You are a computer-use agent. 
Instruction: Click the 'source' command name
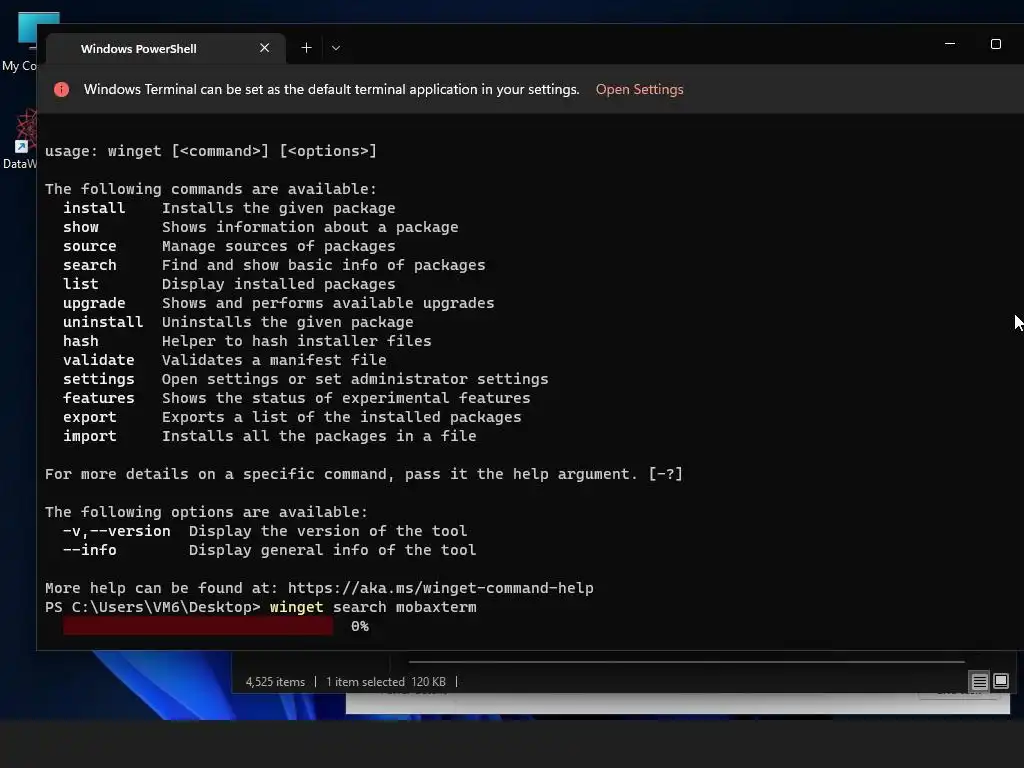click(89, 246)
